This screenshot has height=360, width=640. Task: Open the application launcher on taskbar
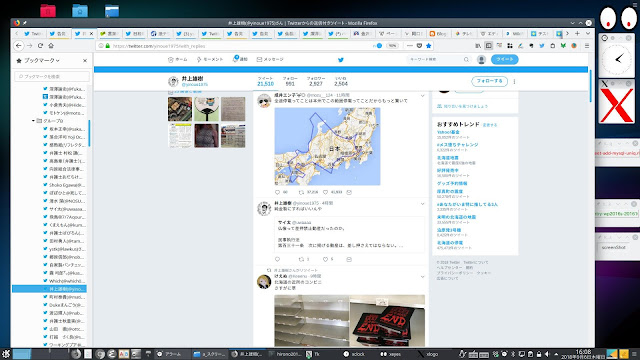[x=6, y=354]
